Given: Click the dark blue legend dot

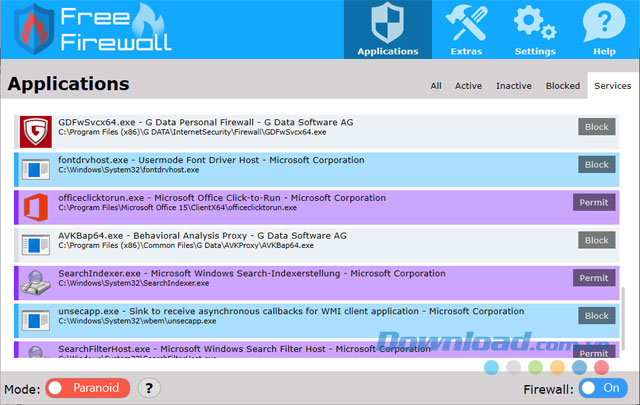Looking at the screenshot, I should [x=580, y=367].
